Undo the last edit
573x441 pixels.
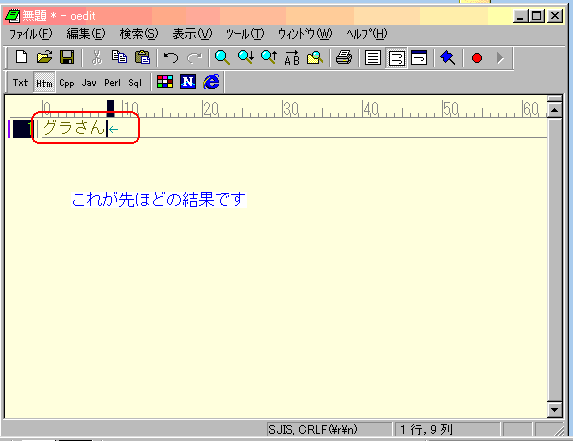(171, 58)
